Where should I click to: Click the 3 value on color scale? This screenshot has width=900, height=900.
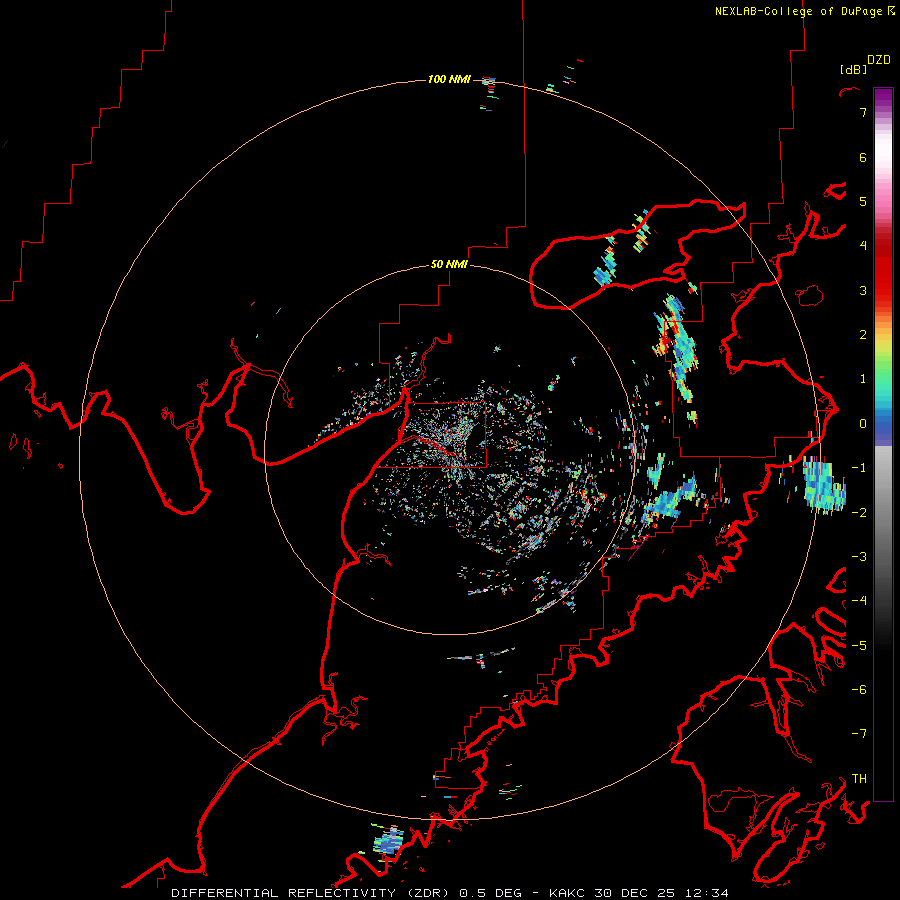click(x=863, y=290)
